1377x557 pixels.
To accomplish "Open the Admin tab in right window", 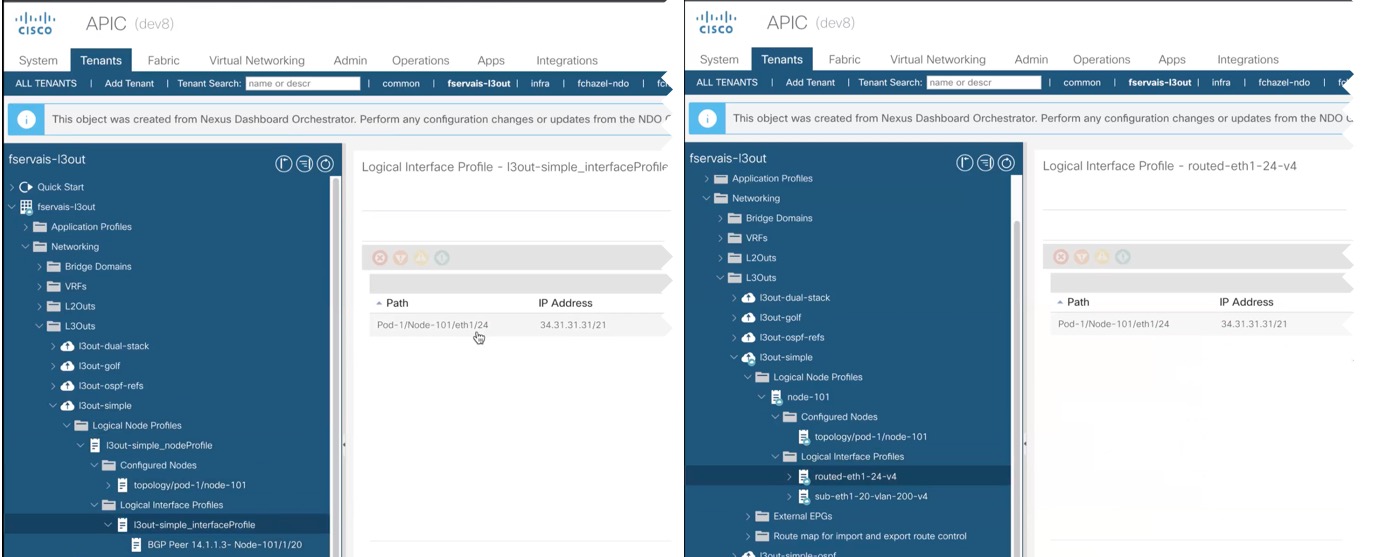I will coord(1031,59).
